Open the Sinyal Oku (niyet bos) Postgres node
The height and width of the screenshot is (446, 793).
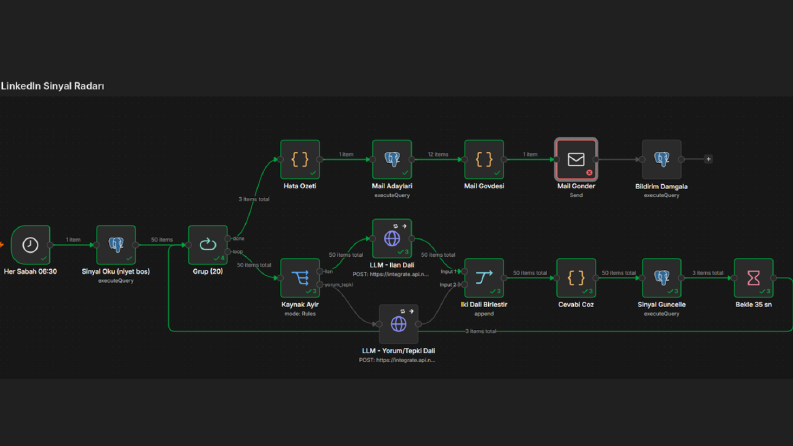pos(116,245)
